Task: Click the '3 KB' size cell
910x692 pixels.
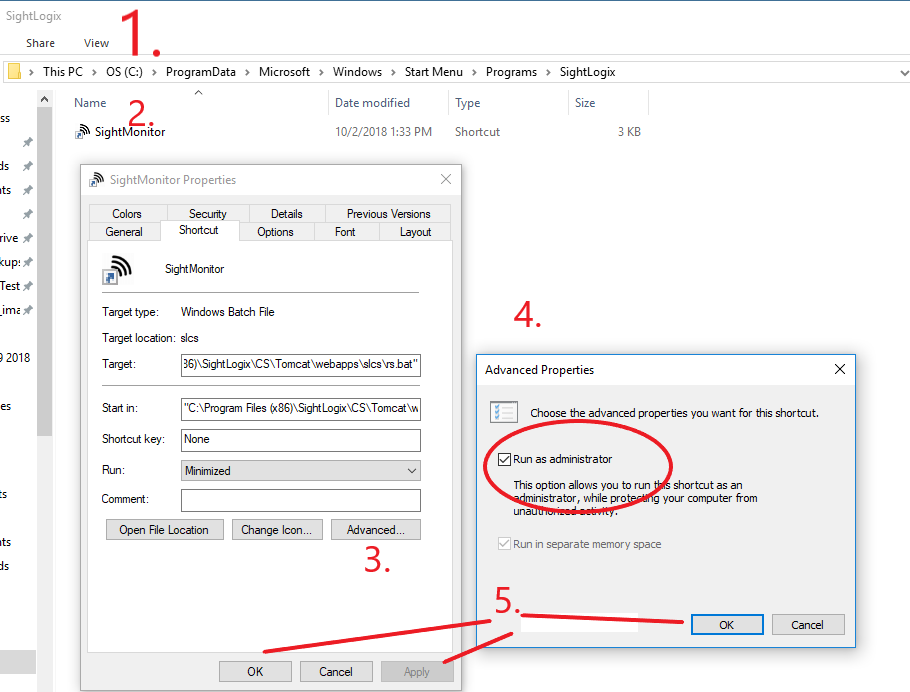Action: point(629,132)
